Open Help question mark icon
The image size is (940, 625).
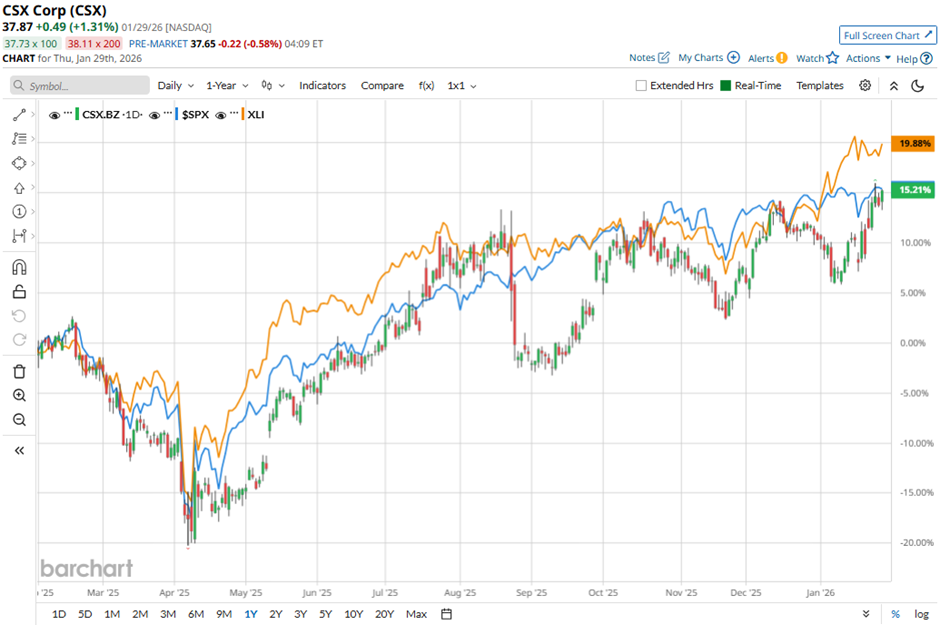[926, 58]
